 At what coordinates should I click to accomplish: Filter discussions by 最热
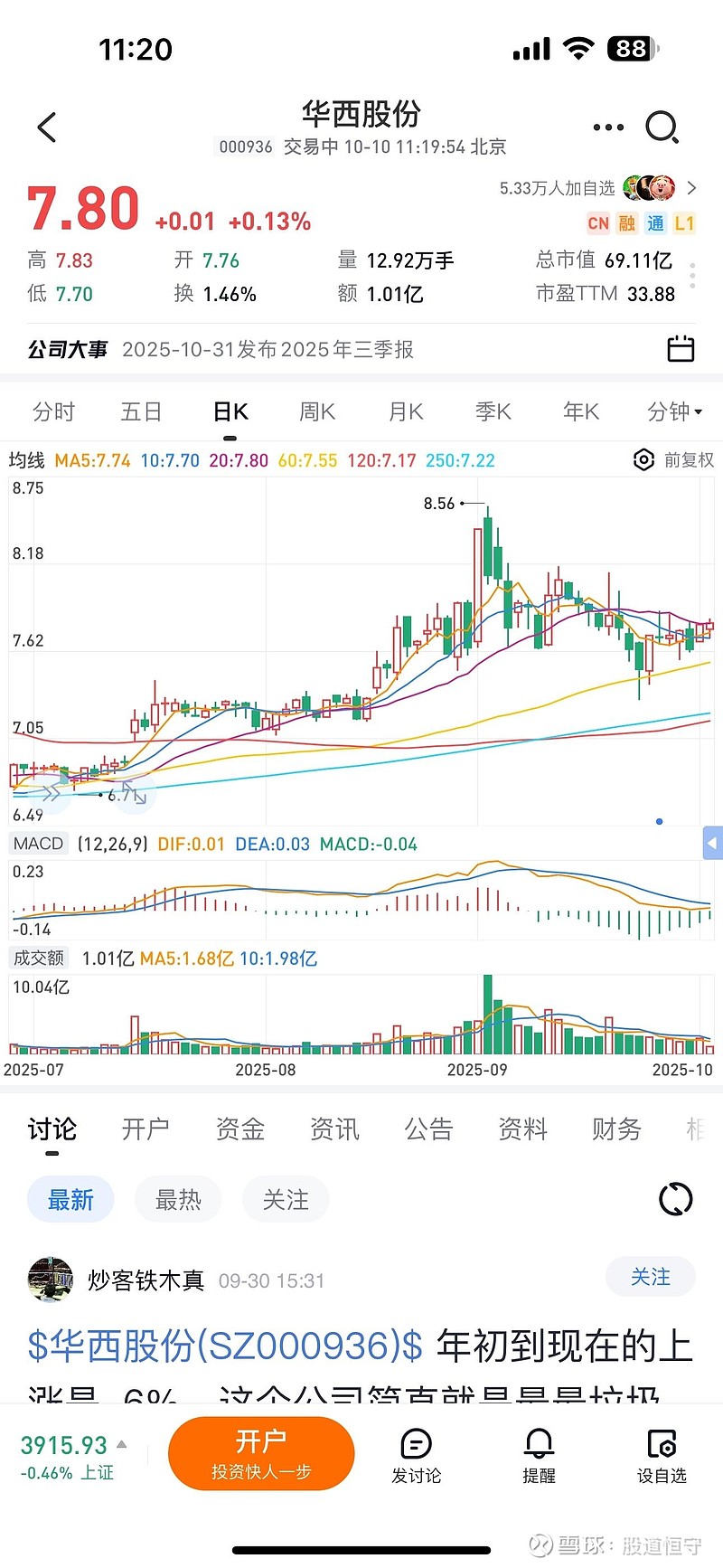178,1200
